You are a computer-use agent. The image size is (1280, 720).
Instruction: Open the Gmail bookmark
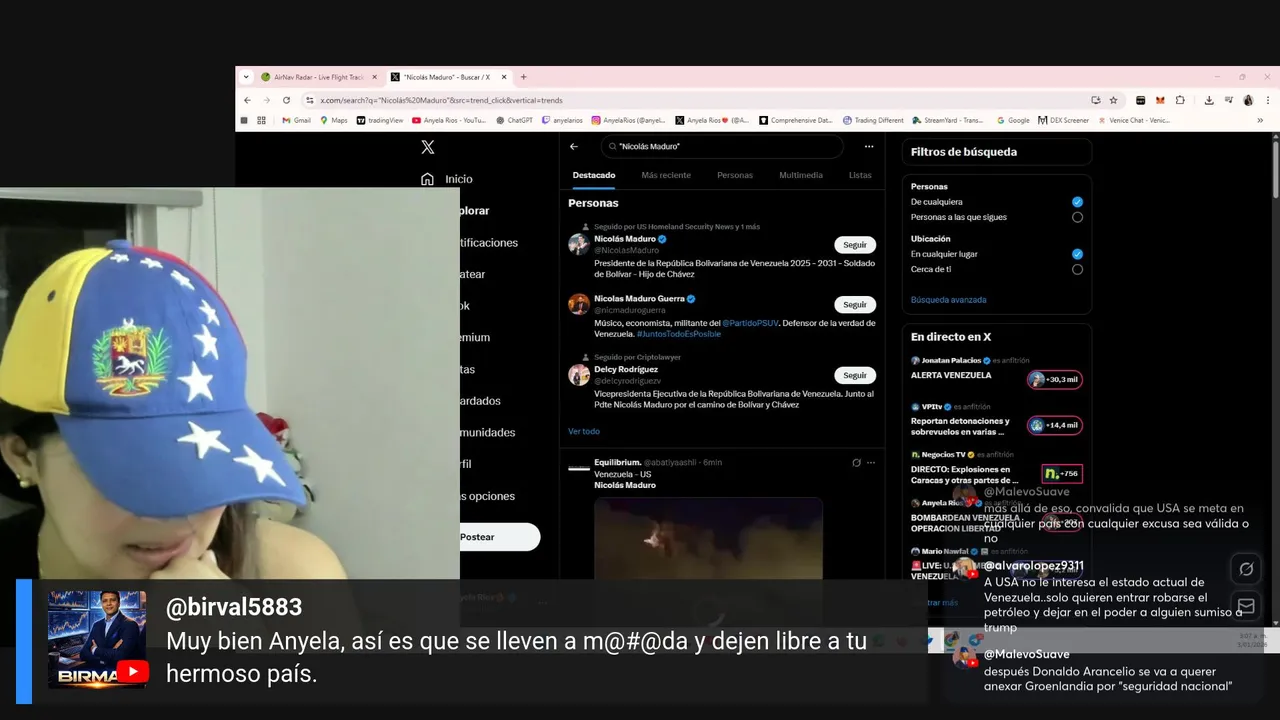click(x=296, y=120)
